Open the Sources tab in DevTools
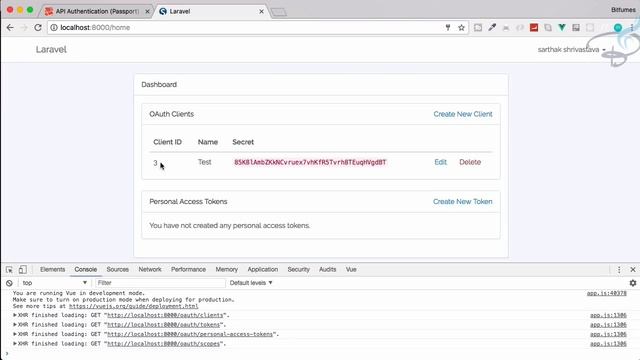This screenshot has width=640, height=360. [118, 269]
